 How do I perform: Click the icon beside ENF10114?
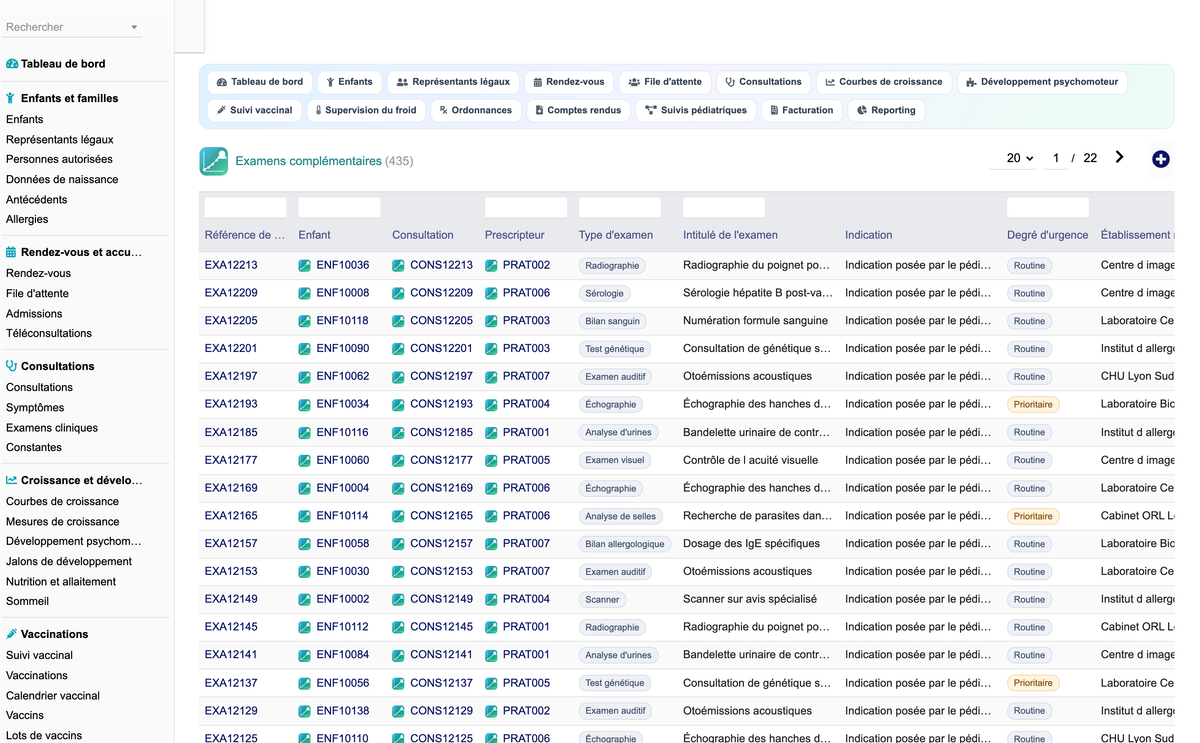tap(305, 516)
